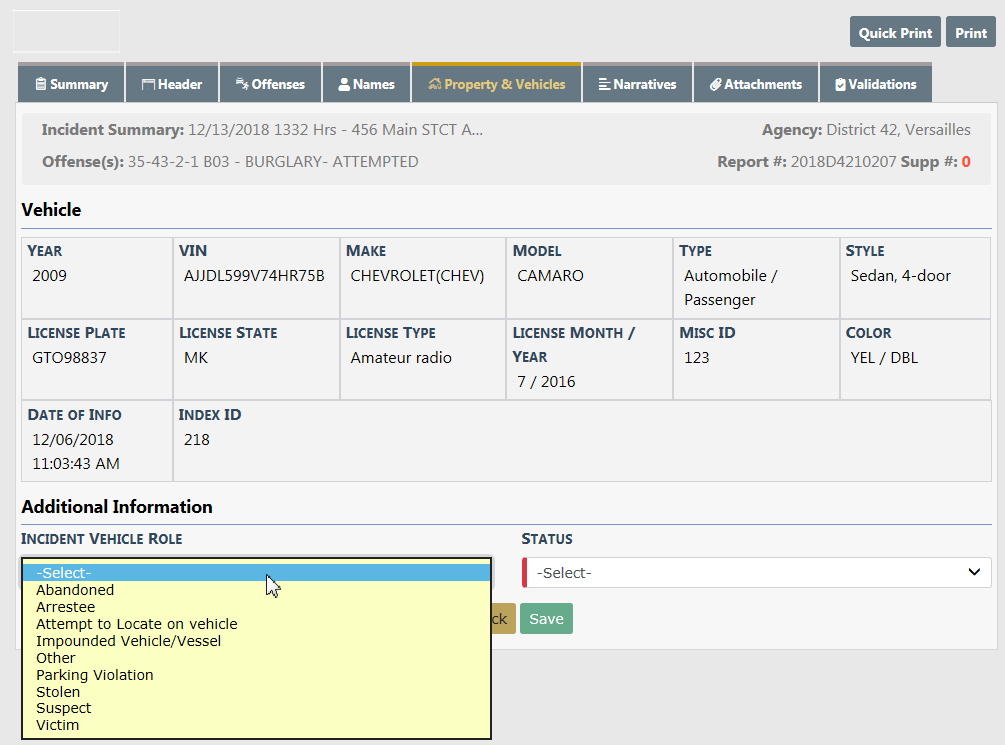Screen dimensions: 1005x745
Task: Click the Property & Vehicles car icon
Action: pos(435,85)
